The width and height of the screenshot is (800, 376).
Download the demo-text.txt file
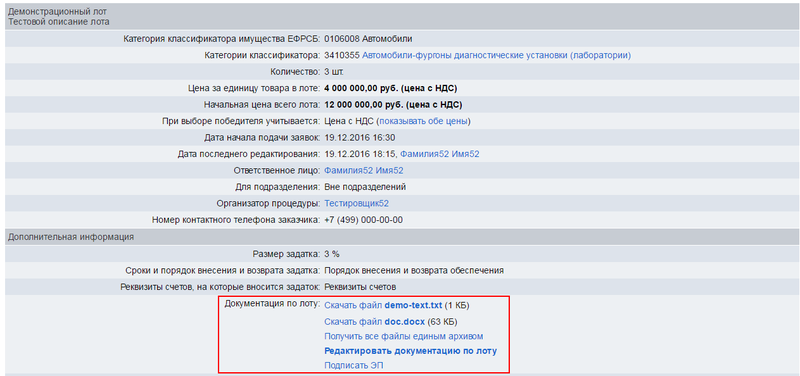pos(383,306)
